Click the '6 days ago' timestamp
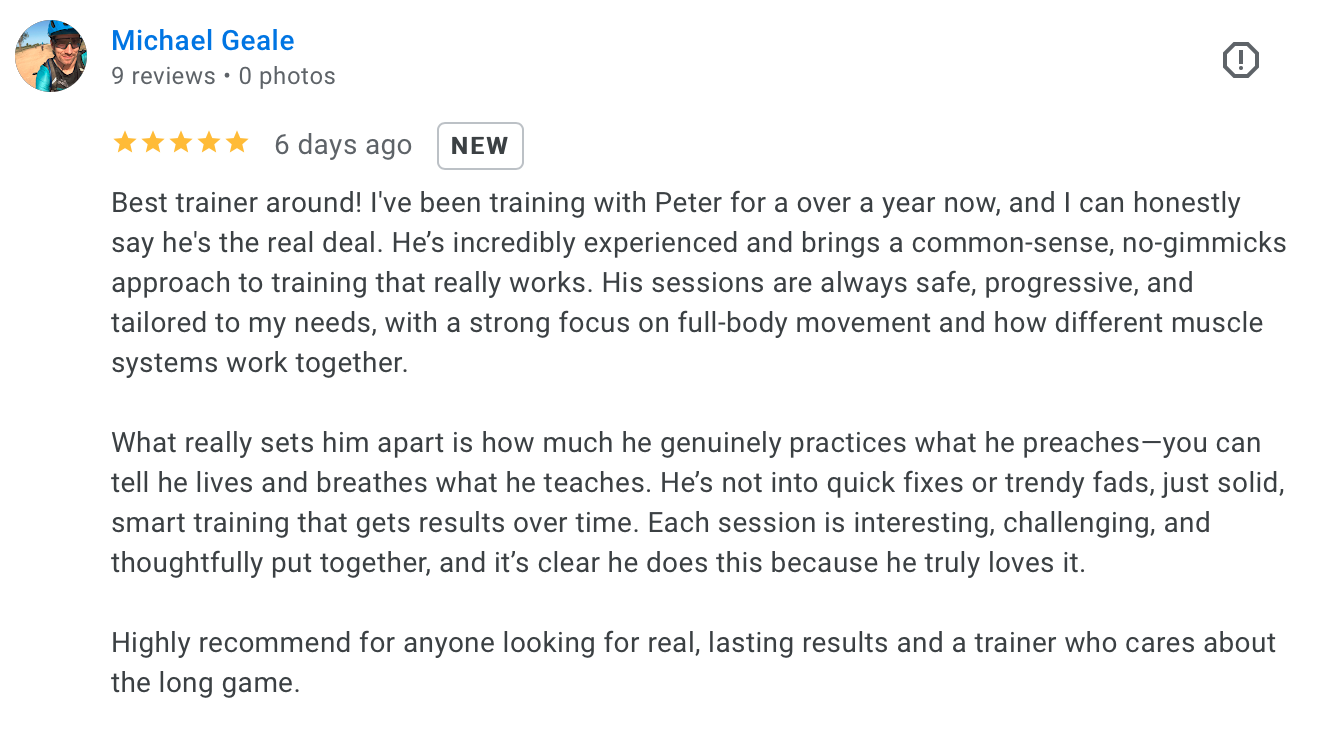The image size is (1328, 738). [x=343, y=145]
